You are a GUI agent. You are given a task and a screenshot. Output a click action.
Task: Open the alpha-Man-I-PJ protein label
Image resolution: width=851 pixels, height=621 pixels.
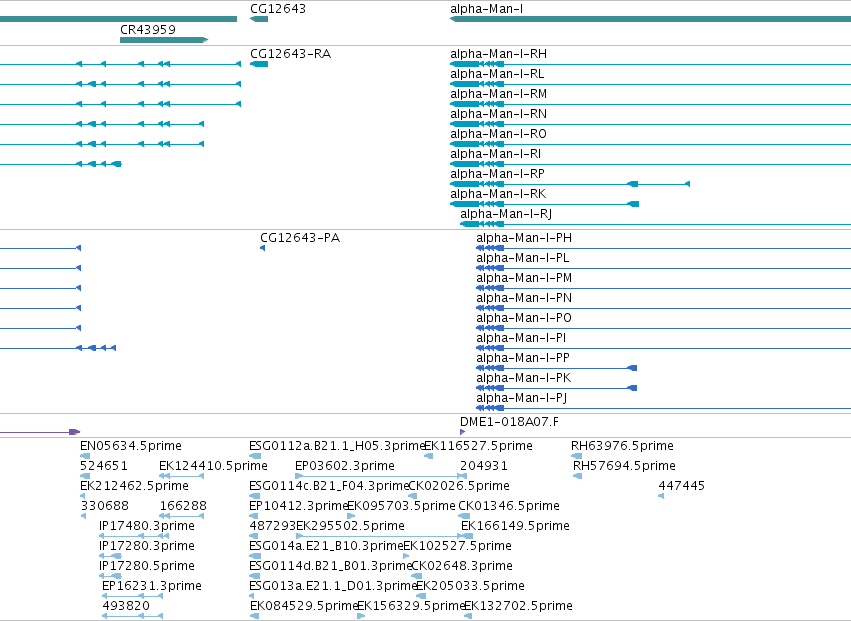click(522, 398)
